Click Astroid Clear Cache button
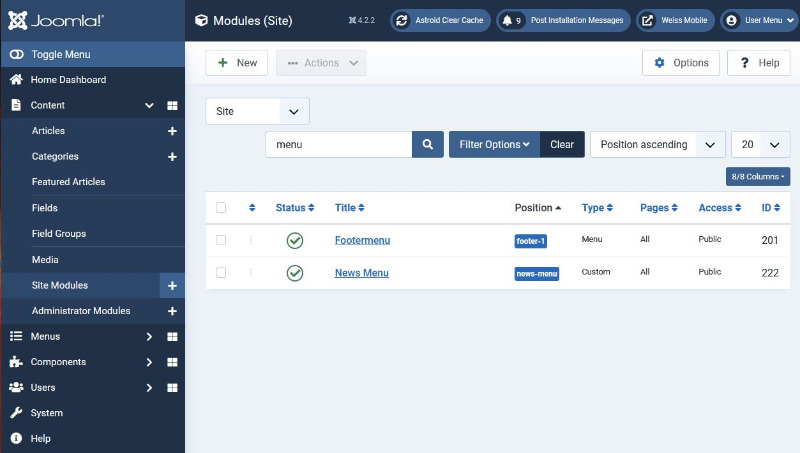Screen dimensions: 800x453 click(x=440, y=20)
